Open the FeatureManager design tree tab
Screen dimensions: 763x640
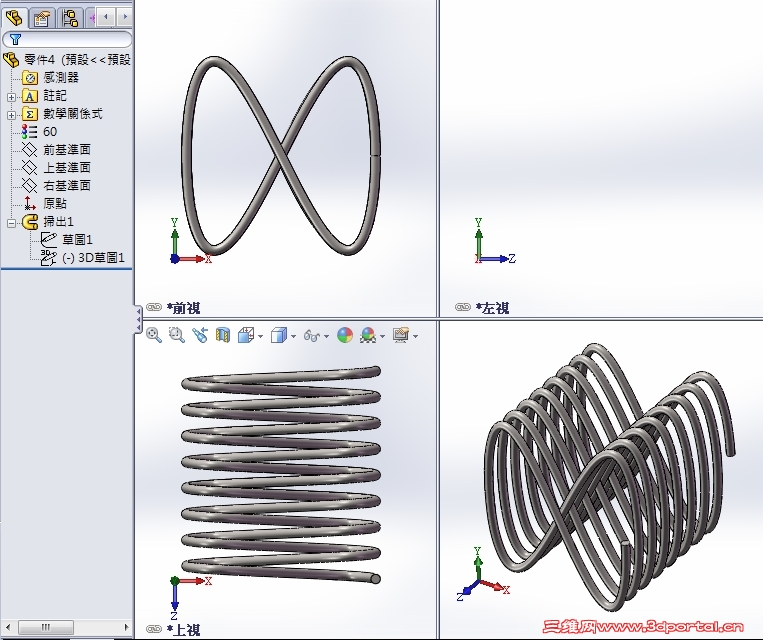tap(14, 18)
